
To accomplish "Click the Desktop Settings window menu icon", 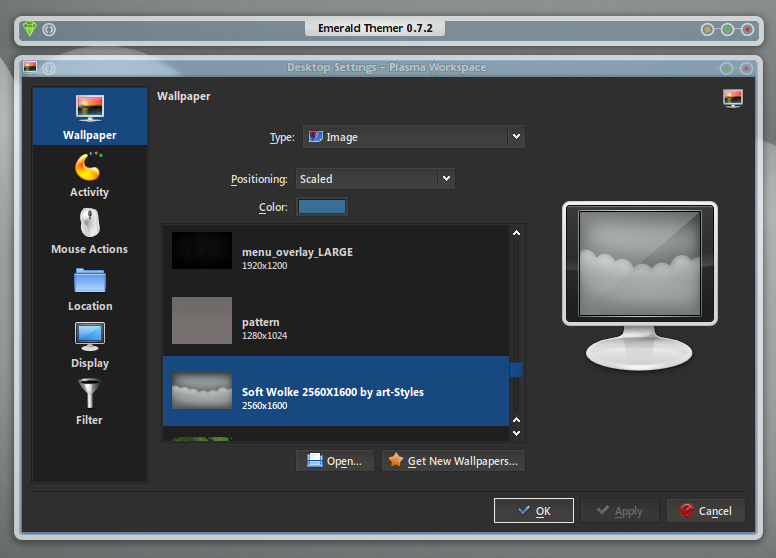I will [x=30, y=67].
